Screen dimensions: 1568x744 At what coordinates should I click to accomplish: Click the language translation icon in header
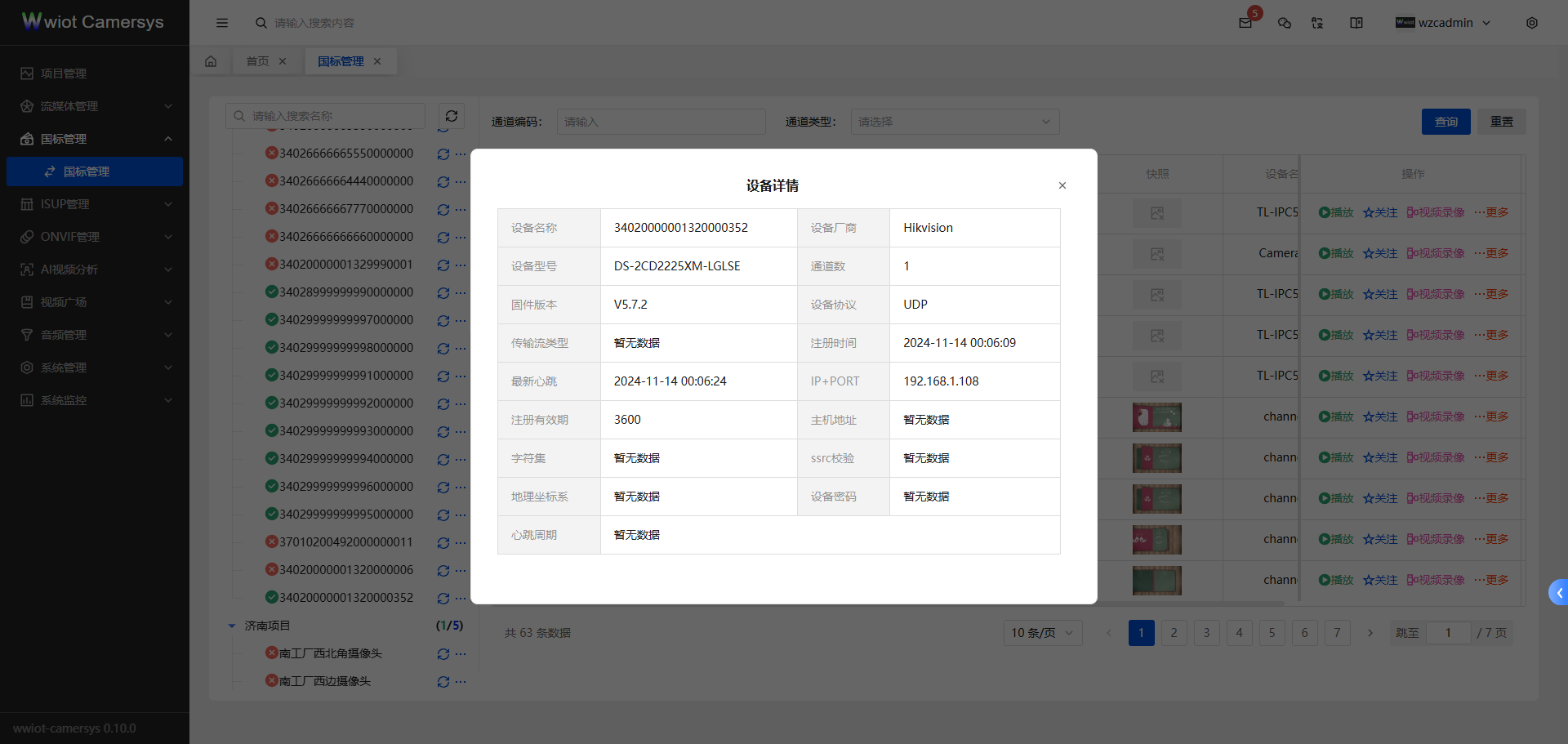(x=1317, y=23)
